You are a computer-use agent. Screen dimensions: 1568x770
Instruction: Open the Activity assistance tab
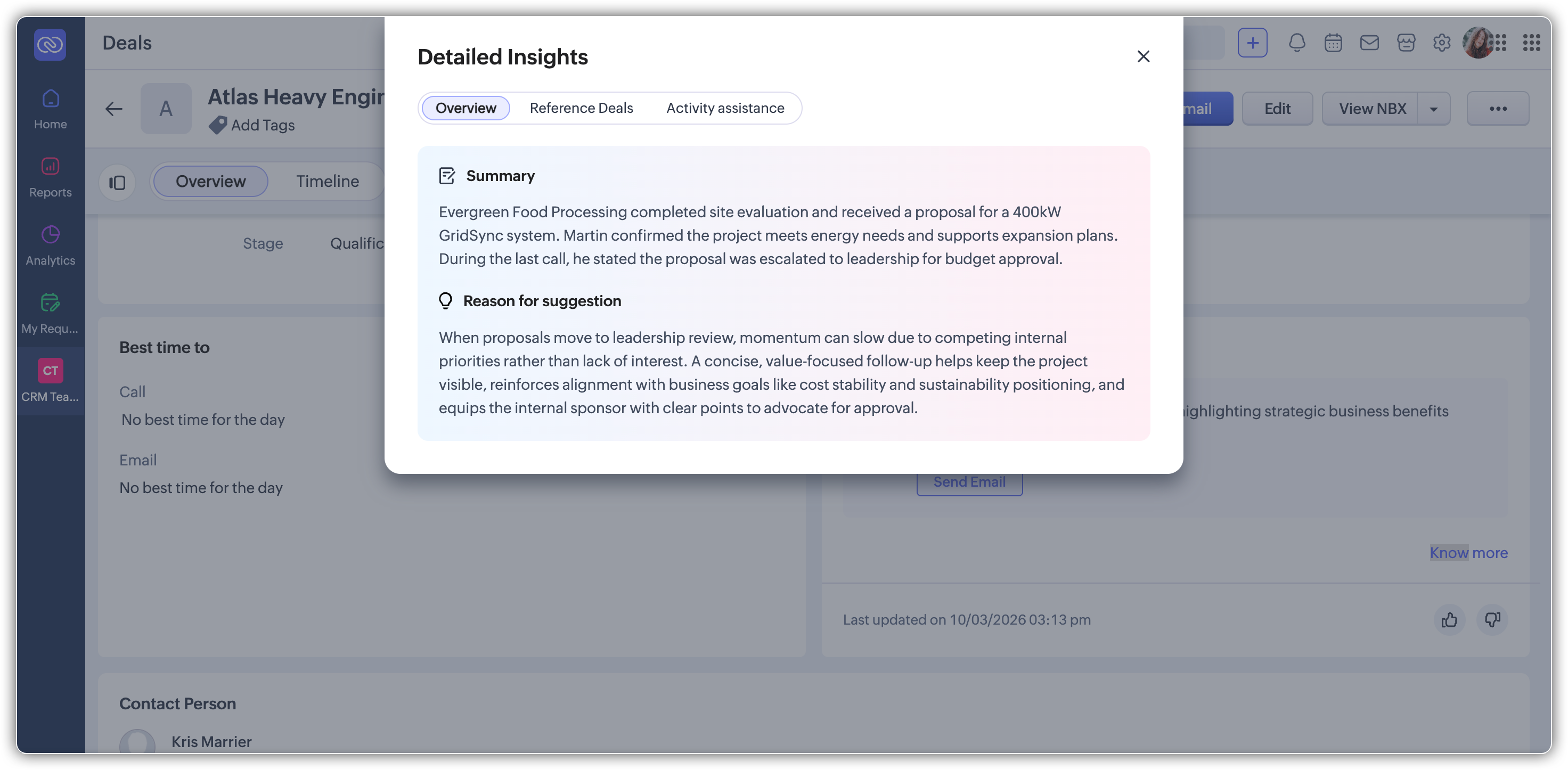(x=724, y=108)
